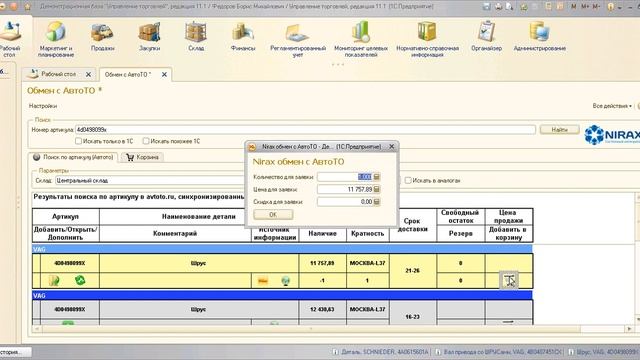Click price cell 11 757,89 in table
Viewport: 640px width, 360px height.
322,263
